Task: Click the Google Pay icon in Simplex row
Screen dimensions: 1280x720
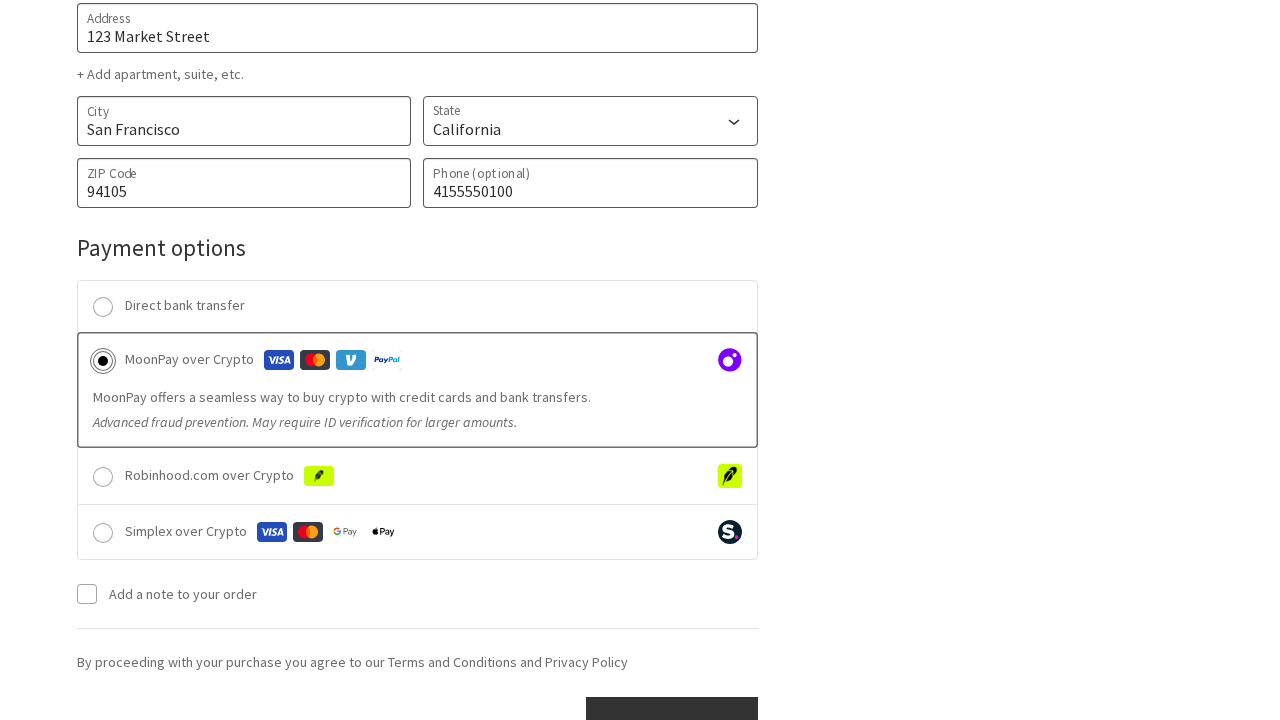Action: 344,531
